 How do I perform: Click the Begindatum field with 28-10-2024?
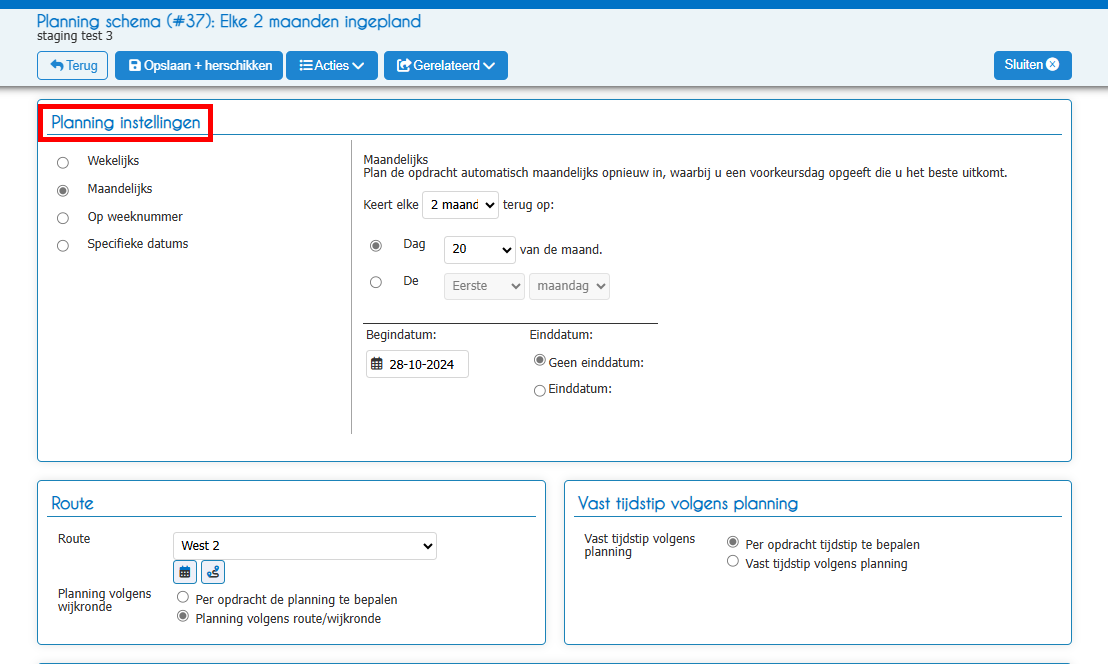pyautogui.click(x=417, y=364)
